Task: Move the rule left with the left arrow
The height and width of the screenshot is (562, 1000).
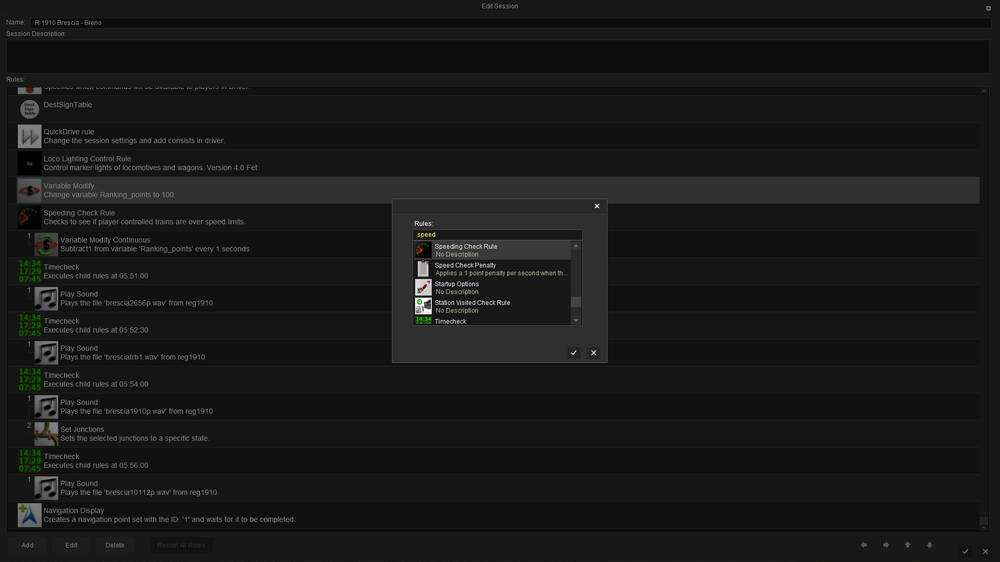Action: click(x=864, y=545)
